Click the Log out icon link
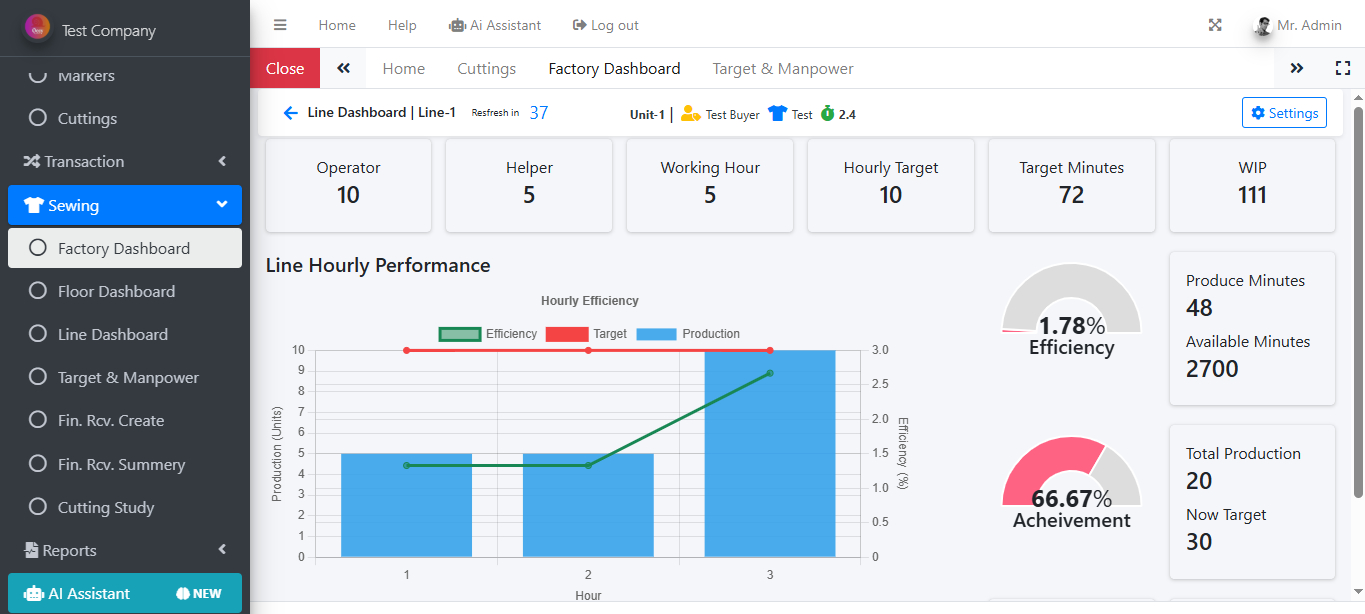Viewport: 1365px width, 614px height. point(580,25)
